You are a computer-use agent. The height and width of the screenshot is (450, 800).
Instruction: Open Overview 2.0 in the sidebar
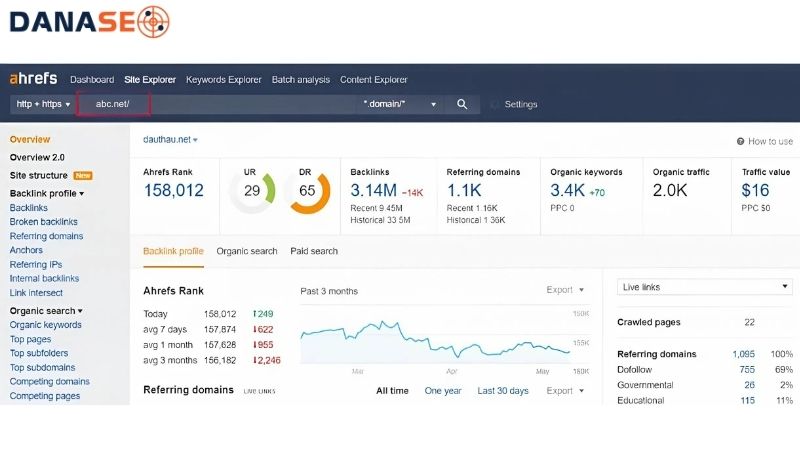(37, 157)
